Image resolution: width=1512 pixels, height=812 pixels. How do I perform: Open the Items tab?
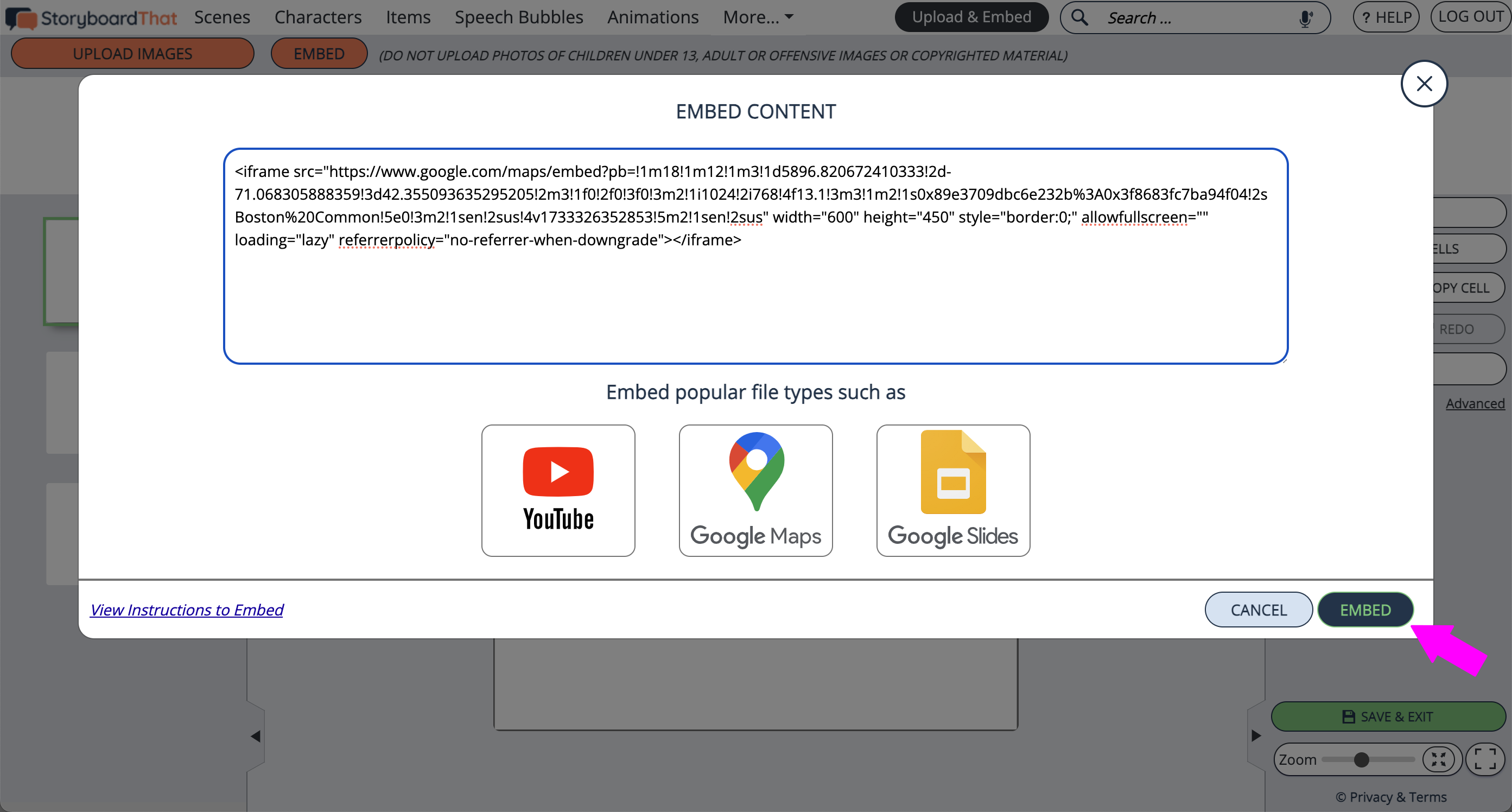[408, 17]
